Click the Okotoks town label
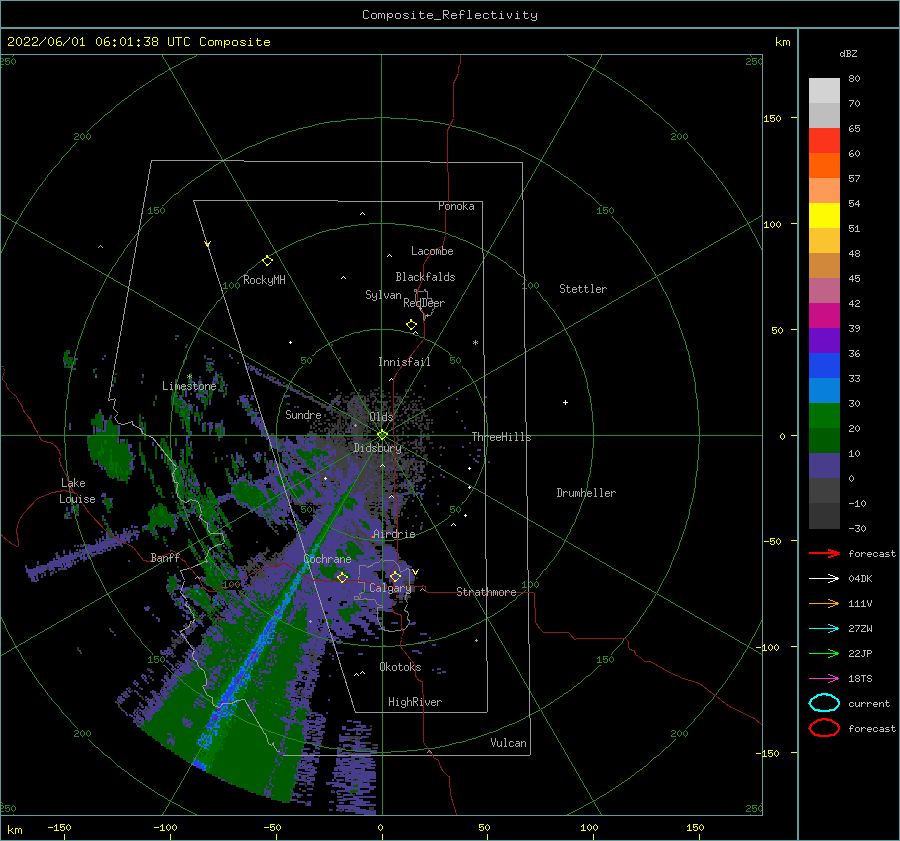900x841 pixels. 400,667
